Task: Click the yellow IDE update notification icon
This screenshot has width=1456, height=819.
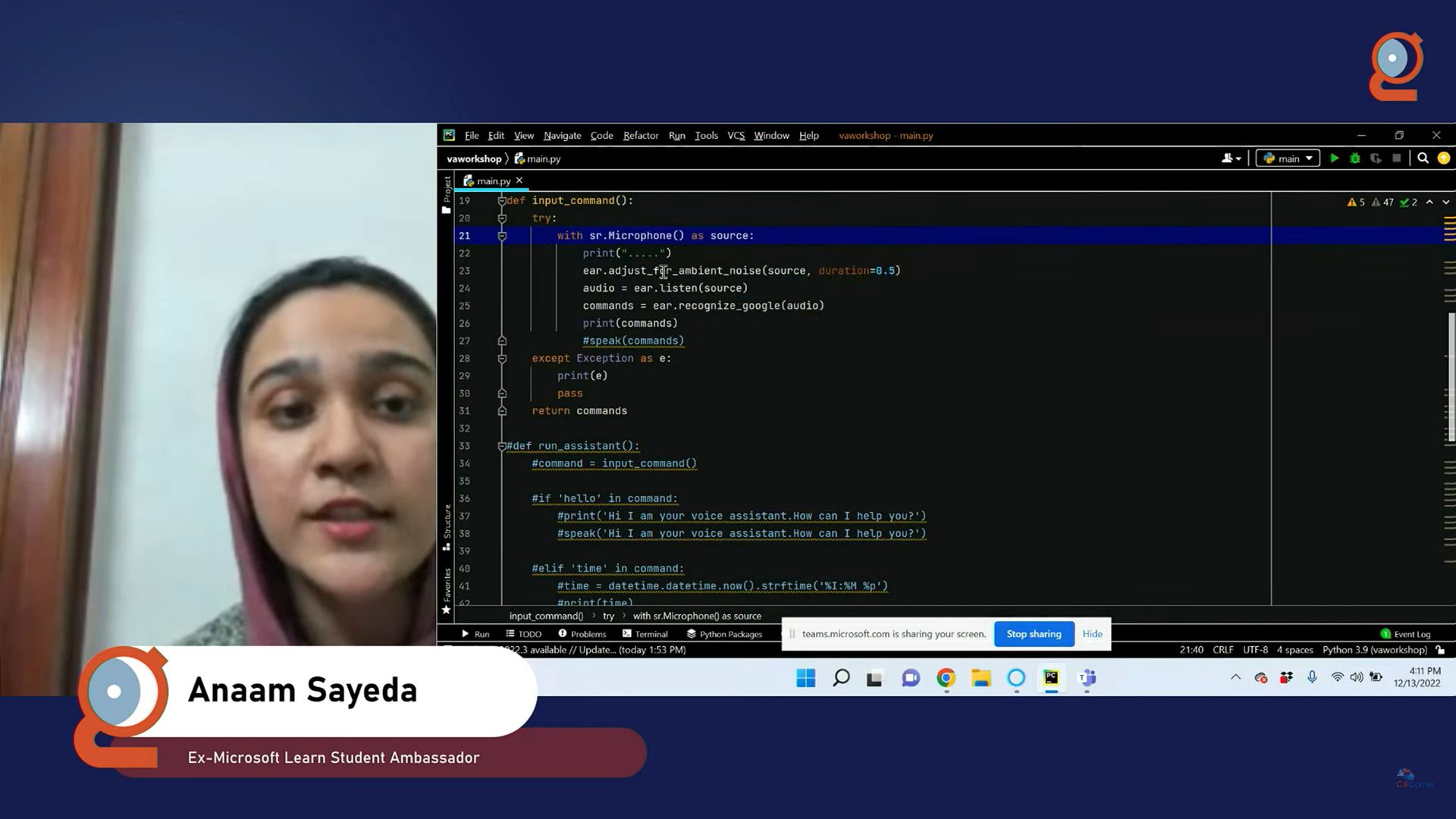Action: [1444, 158]
